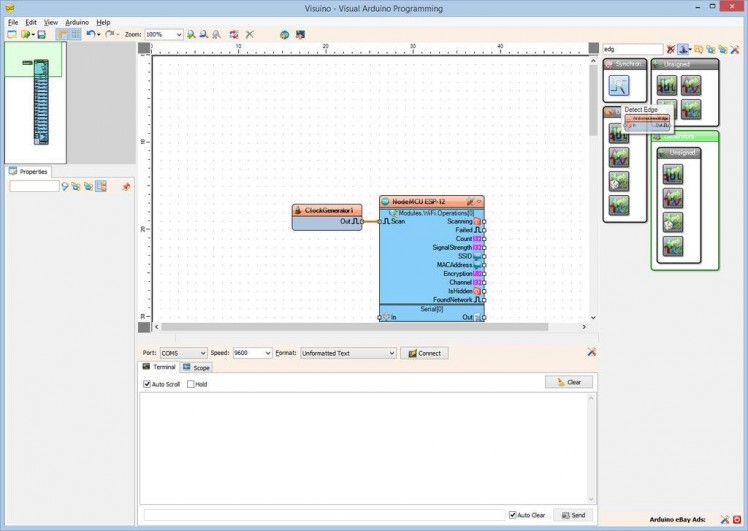Click the Undo arrow icon

click(x=90, y=34)
